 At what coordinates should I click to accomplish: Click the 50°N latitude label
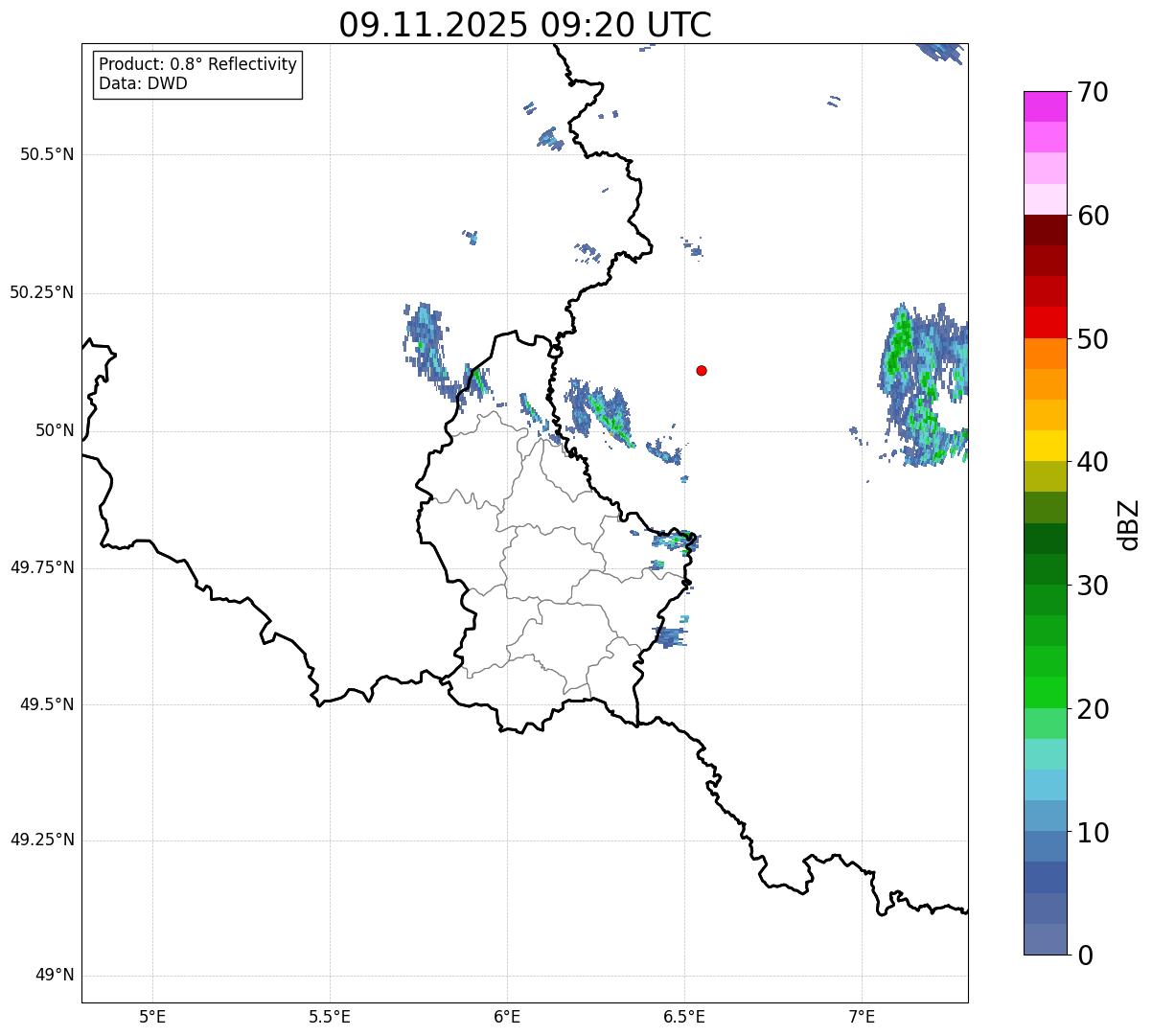click(55, 430)
